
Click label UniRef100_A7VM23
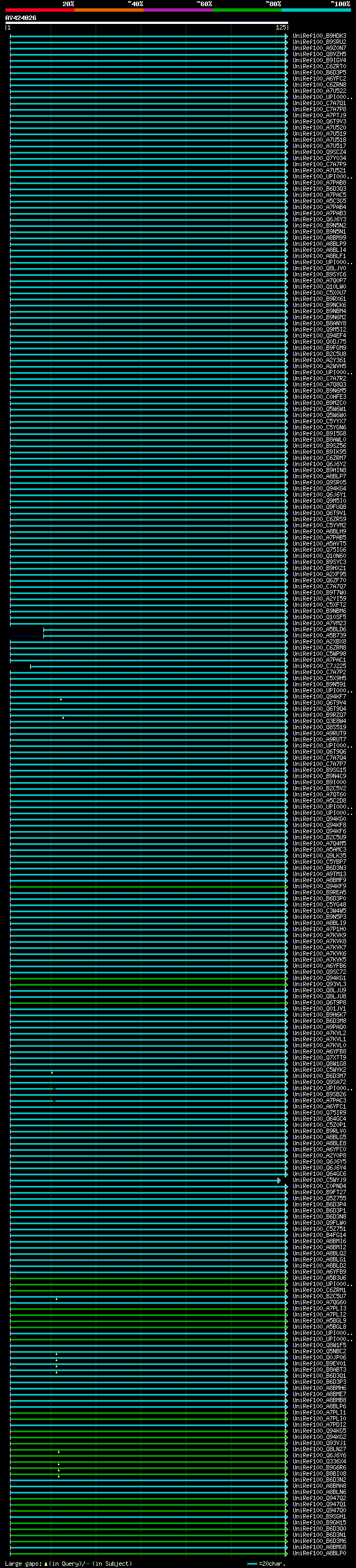click(319, 624)
